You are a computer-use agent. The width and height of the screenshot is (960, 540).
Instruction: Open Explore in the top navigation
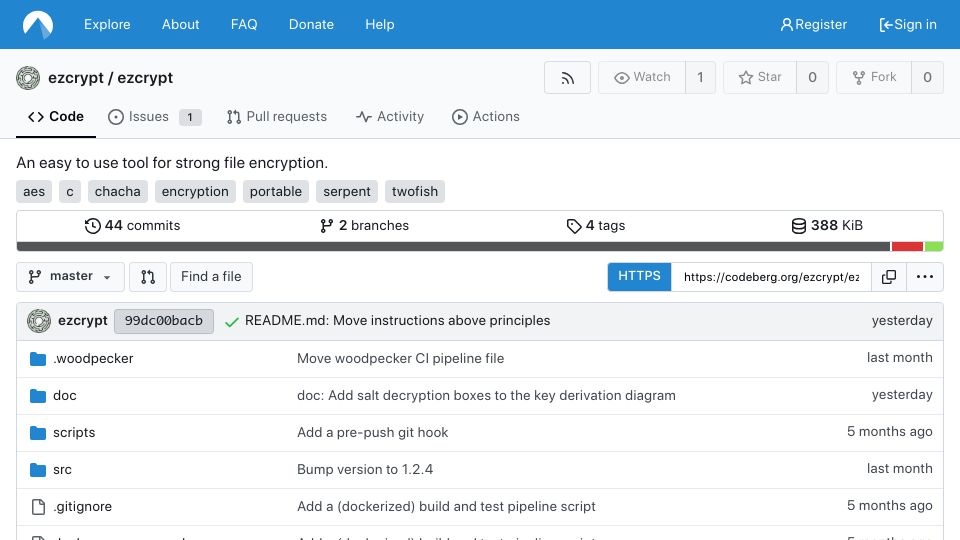tap(107, 24)
